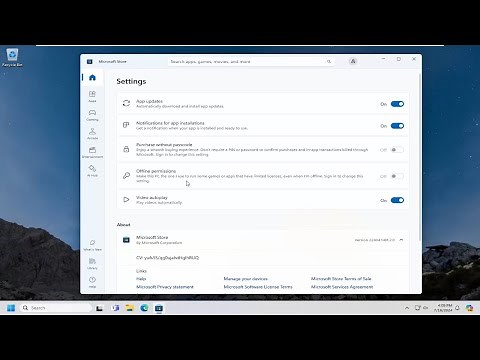Click the Windows taskbar Search box
This screenshot has height=360, width=480.
point(55,308)
